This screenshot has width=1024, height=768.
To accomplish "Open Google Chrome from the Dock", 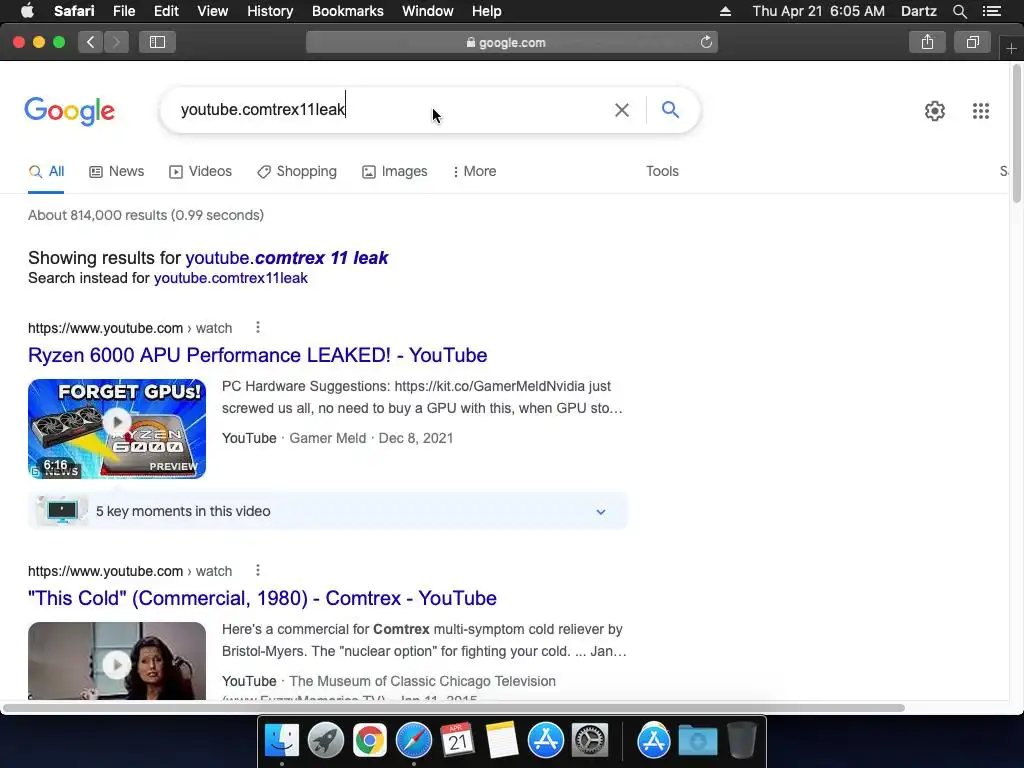I will 370,741.
